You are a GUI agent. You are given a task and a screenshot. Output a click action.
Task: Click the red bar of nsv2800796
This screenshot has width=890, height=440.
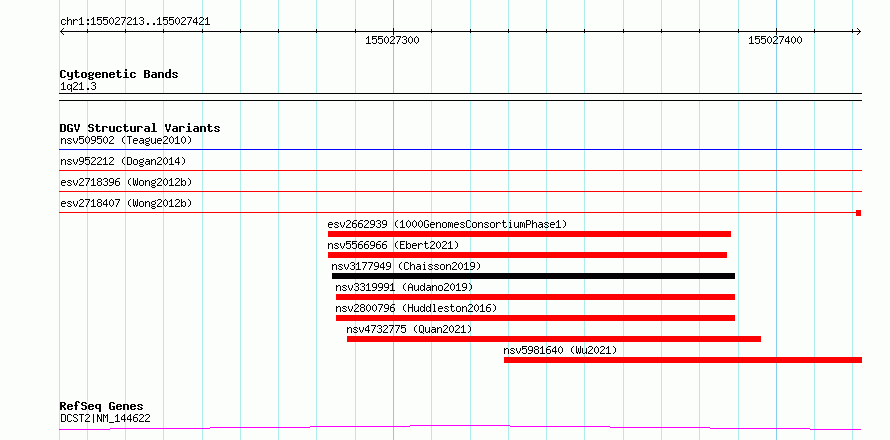pyautogui.click(x=535, y=318)
